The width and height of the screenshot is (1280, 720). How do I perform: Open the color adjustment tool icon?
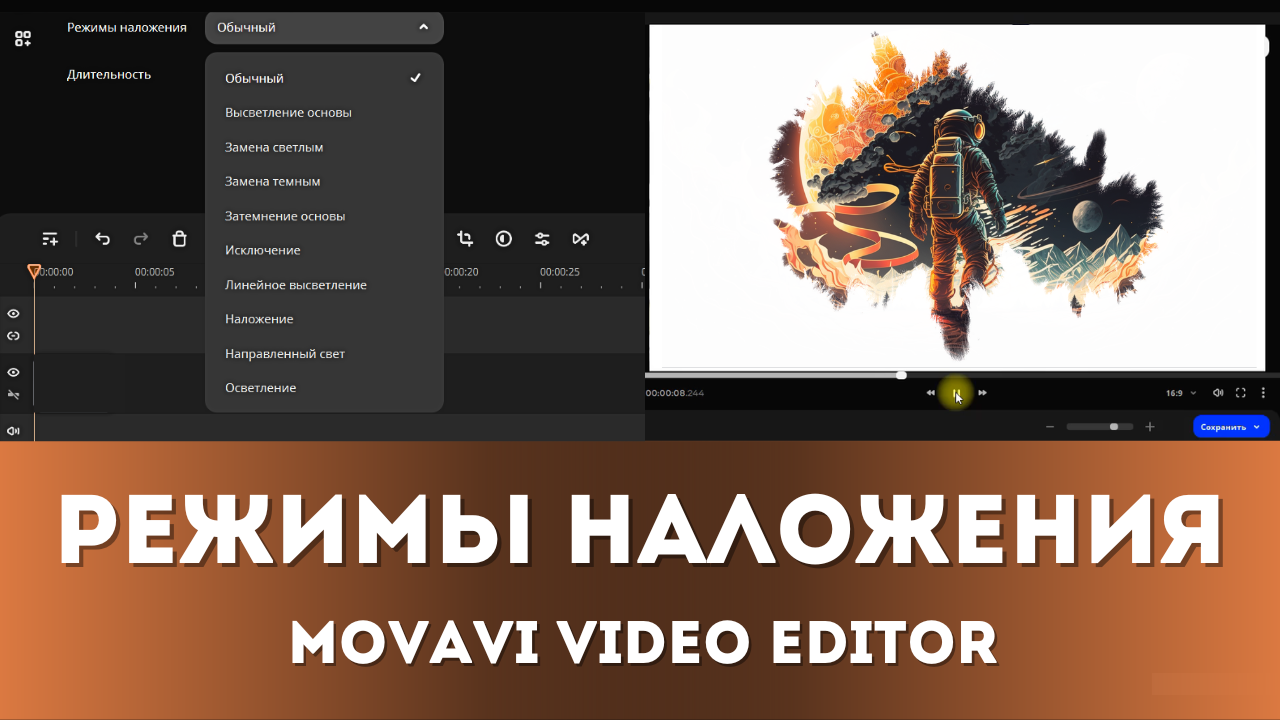click(503, 239)
